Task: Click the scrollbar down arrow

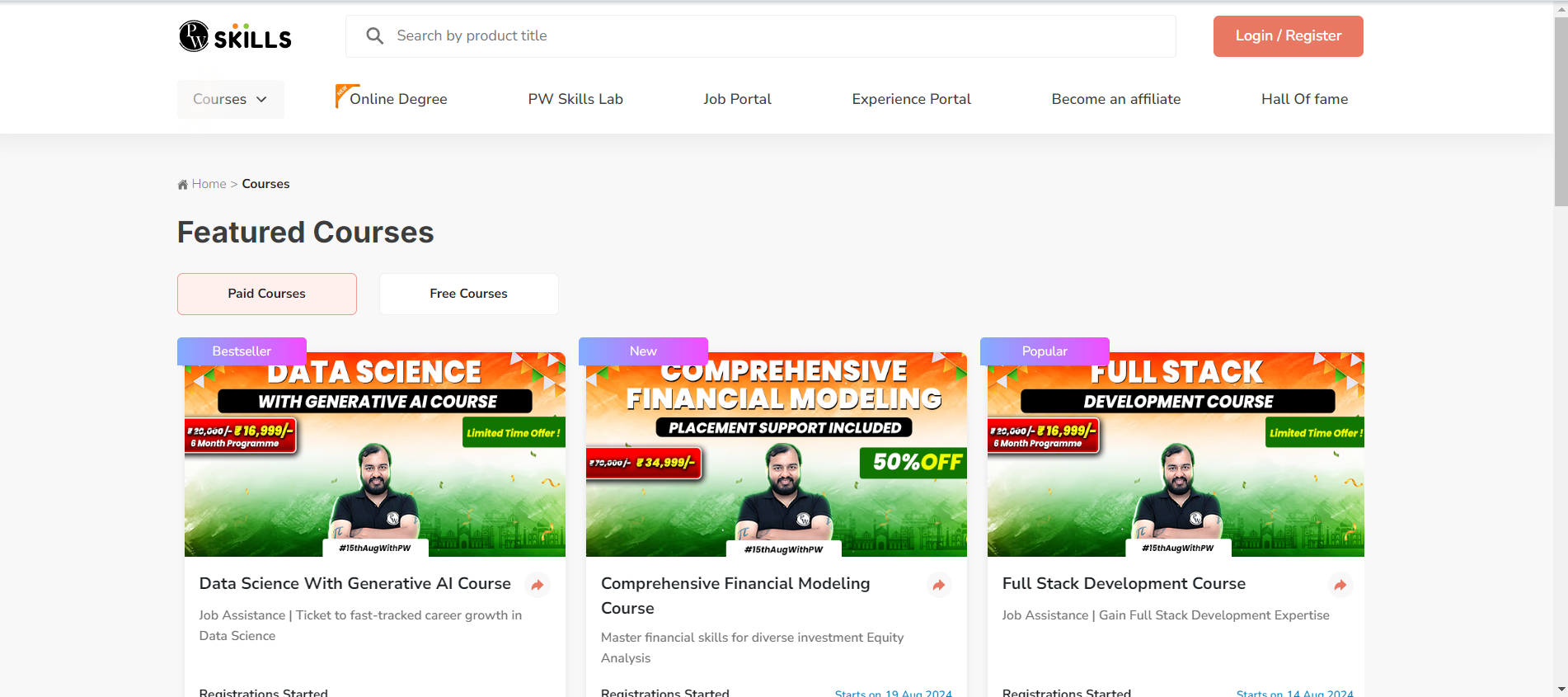Action: coord(1561,689)
